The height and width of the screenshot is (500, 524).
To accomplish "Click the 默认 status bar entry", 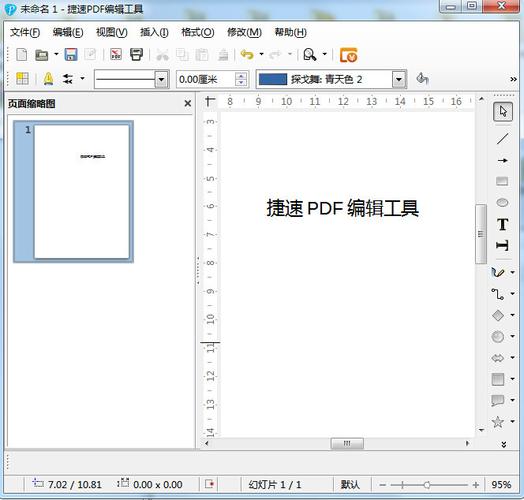I will coord(350,485).
